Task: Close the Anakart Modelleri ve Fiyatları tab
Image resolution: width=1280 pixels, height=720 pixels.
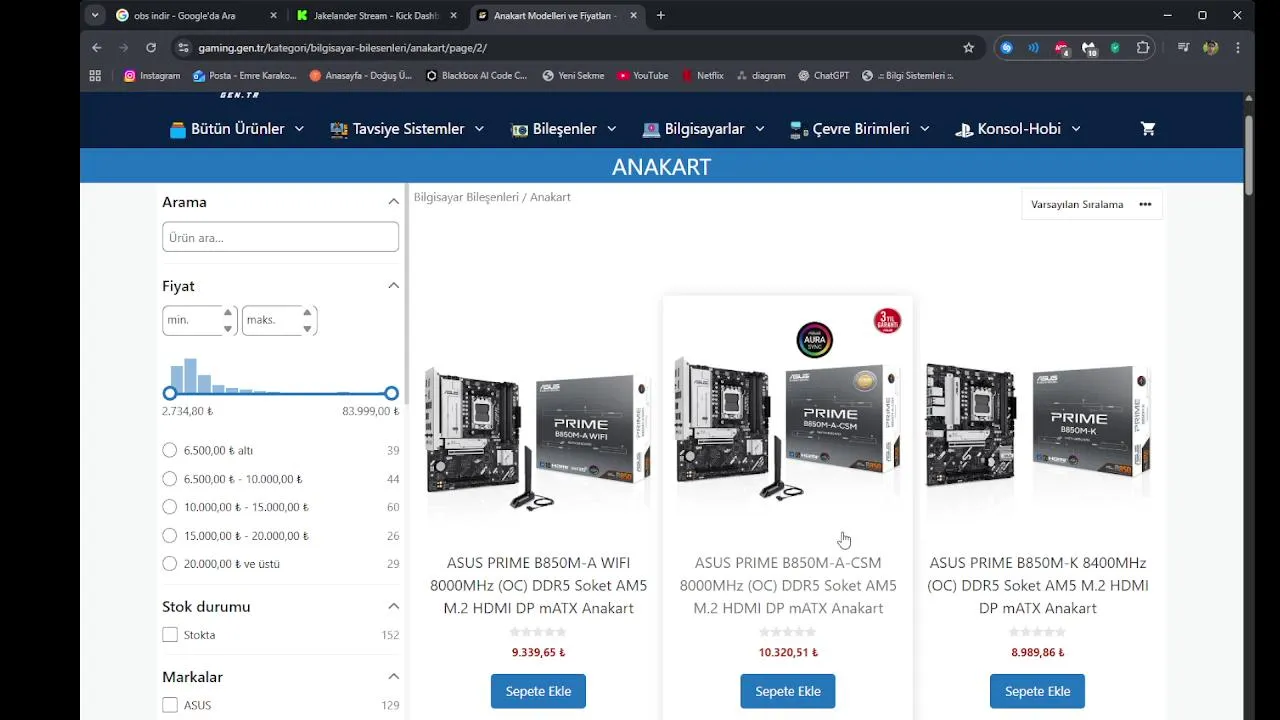Action: point(634,15)
